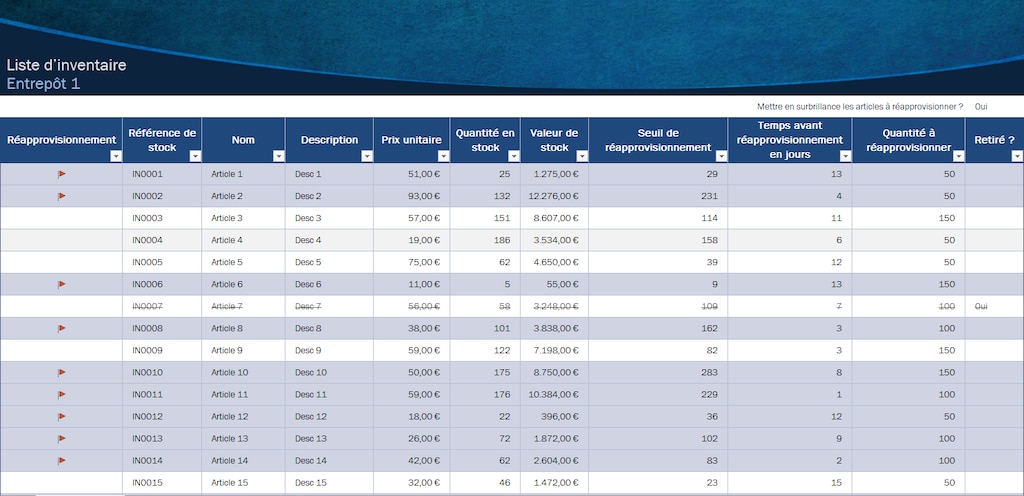Select cell IN0005 reference
This screenshot has width=1024, height=496.
tap(162, 262)
